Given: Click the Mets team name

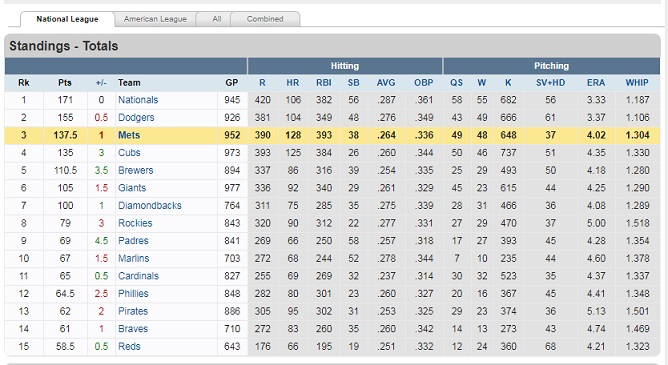Looking at the screenshot, I should tap(129, 135).
